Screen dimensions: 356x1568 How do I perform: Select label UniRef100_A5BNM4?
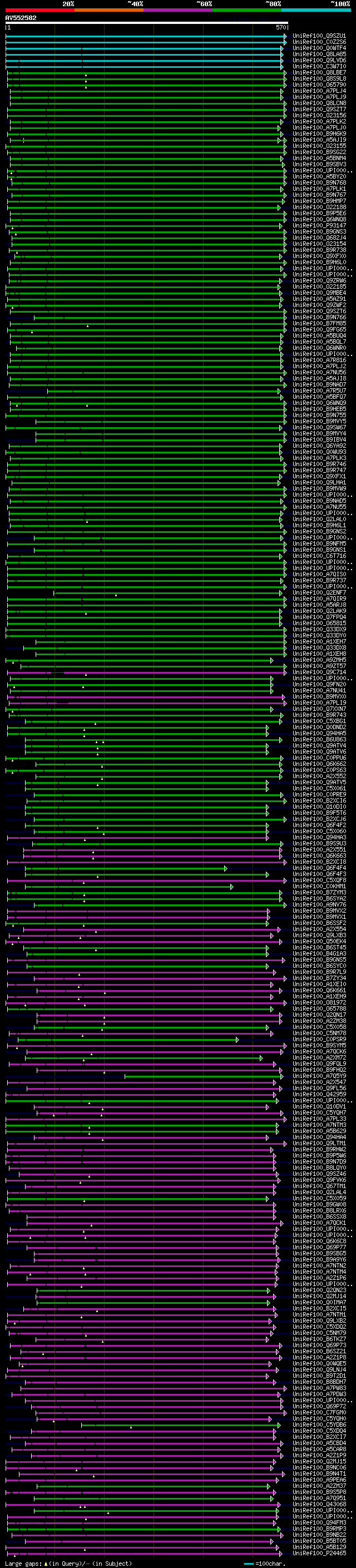pyautogui.click(x=319, y=159)
